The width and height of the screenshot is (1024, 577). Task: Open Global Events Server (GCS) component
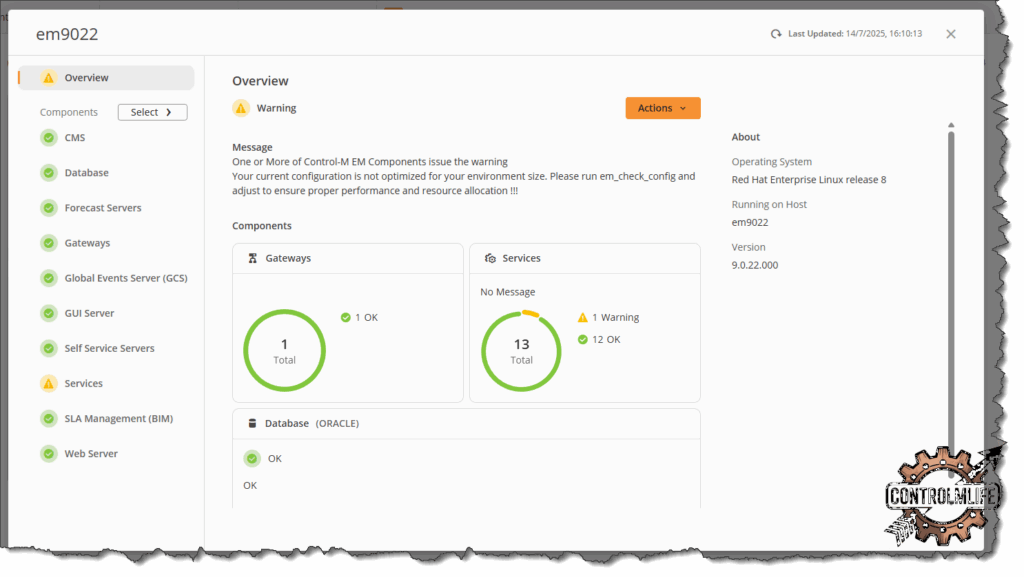pyautogui.click(x=125, y=278)
